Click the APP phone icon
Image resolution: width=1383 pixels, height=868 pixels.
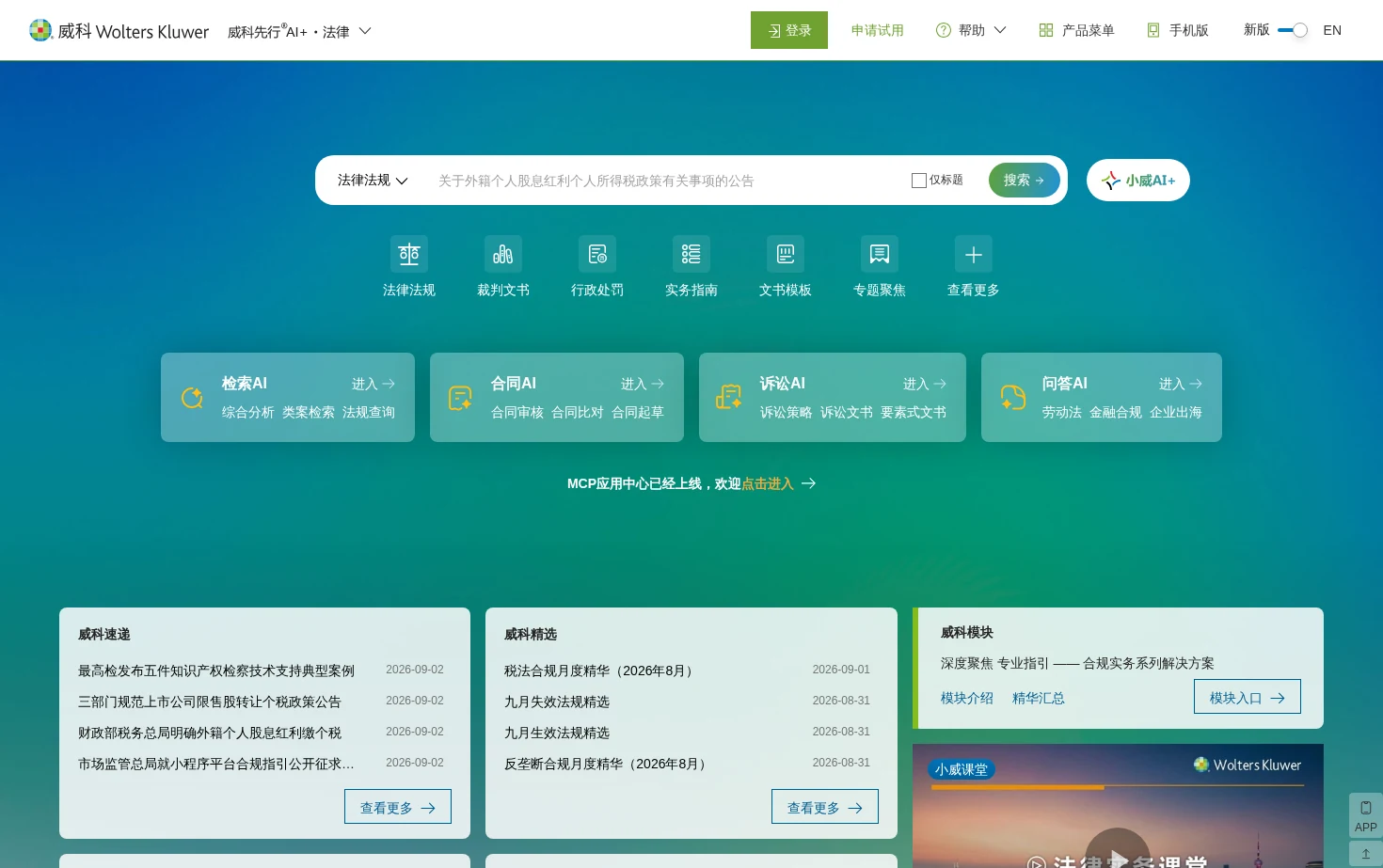click(x=1366, y=808)
